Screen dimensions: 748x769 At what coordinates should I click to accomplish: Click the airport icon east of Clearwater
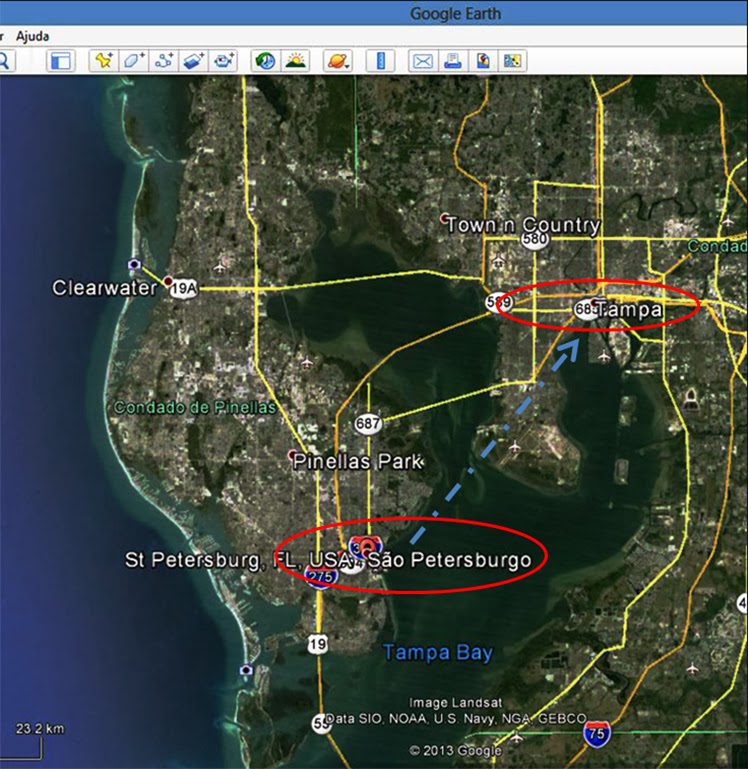click(219, 267)
